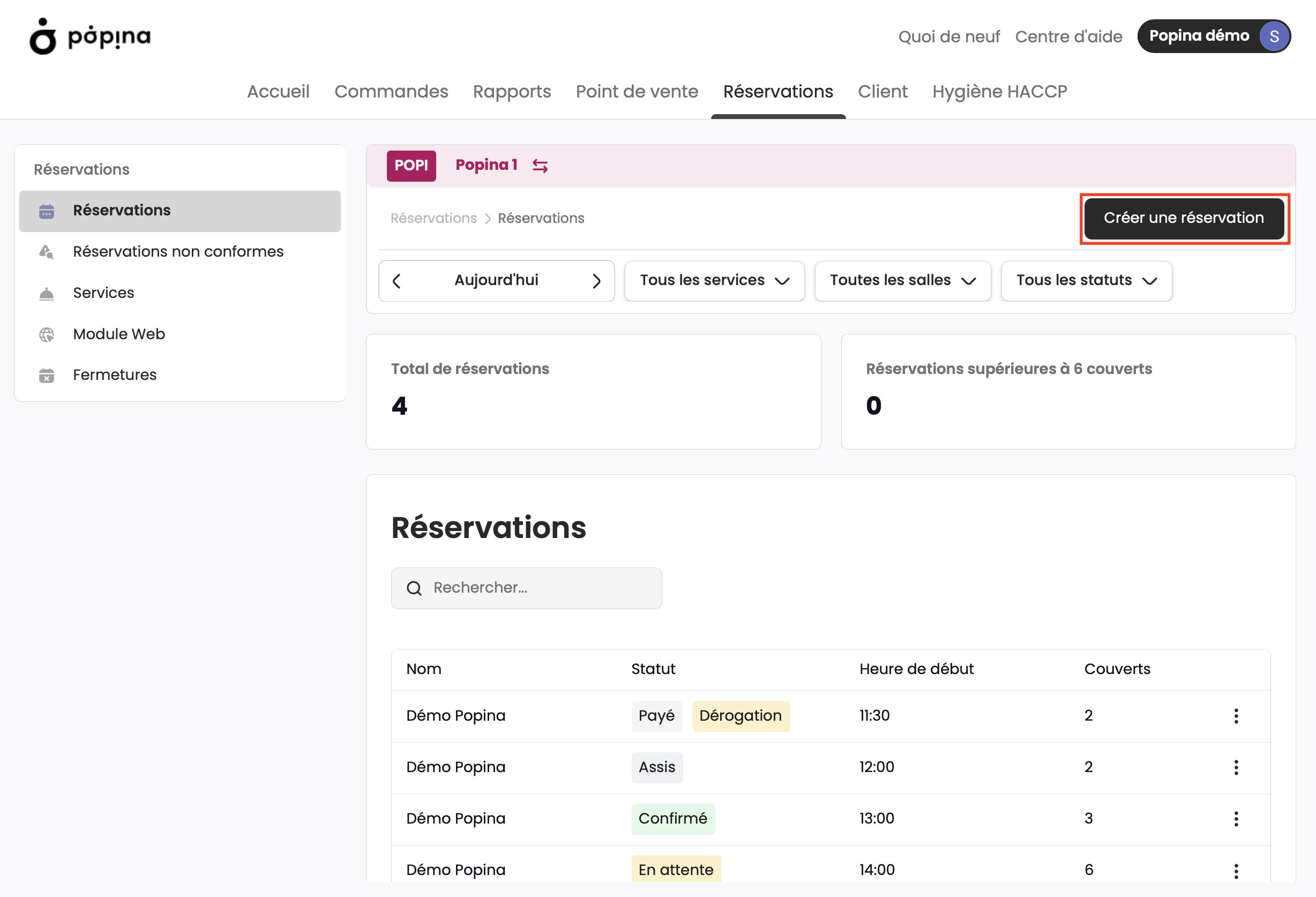Click the Statut column header
1316x897 pixels.
(x=653, y=669)
